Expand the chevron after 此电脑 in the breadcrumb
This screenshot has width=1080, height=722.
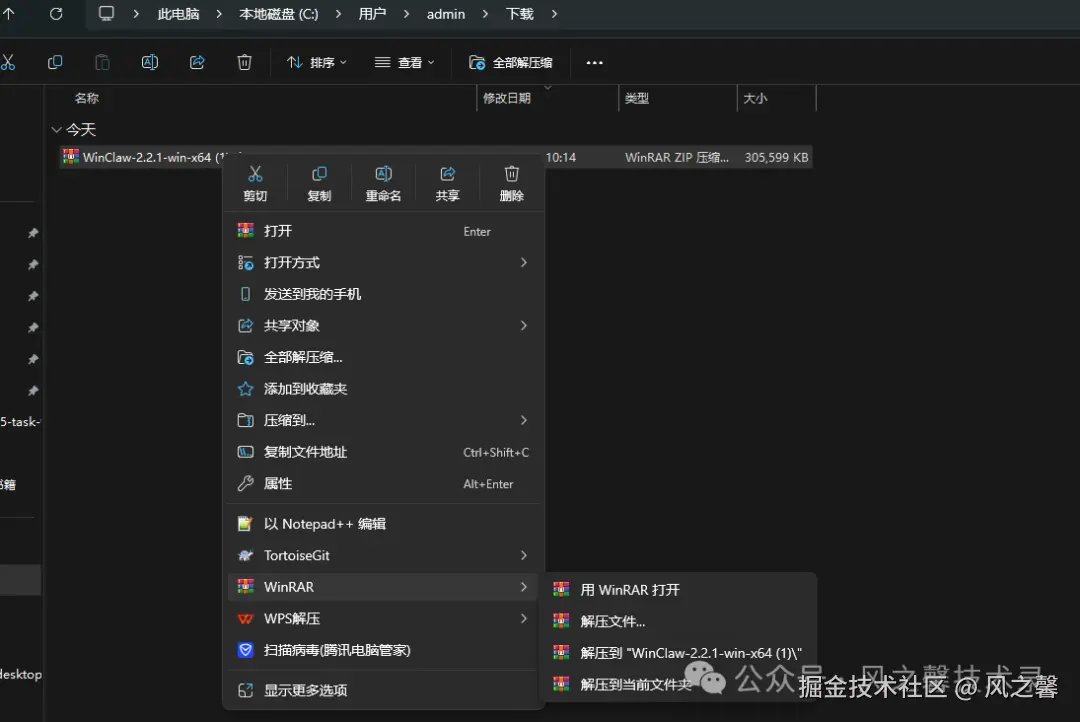[x=219, y=14]
